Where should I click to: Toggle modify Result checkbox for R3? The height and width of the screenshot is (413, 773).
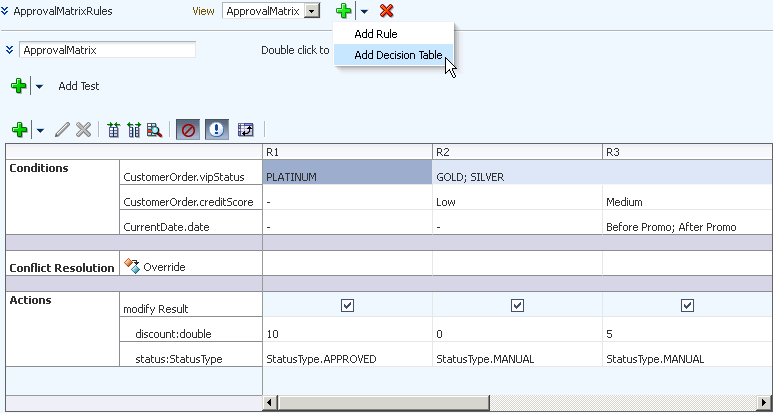click(687, 306)
